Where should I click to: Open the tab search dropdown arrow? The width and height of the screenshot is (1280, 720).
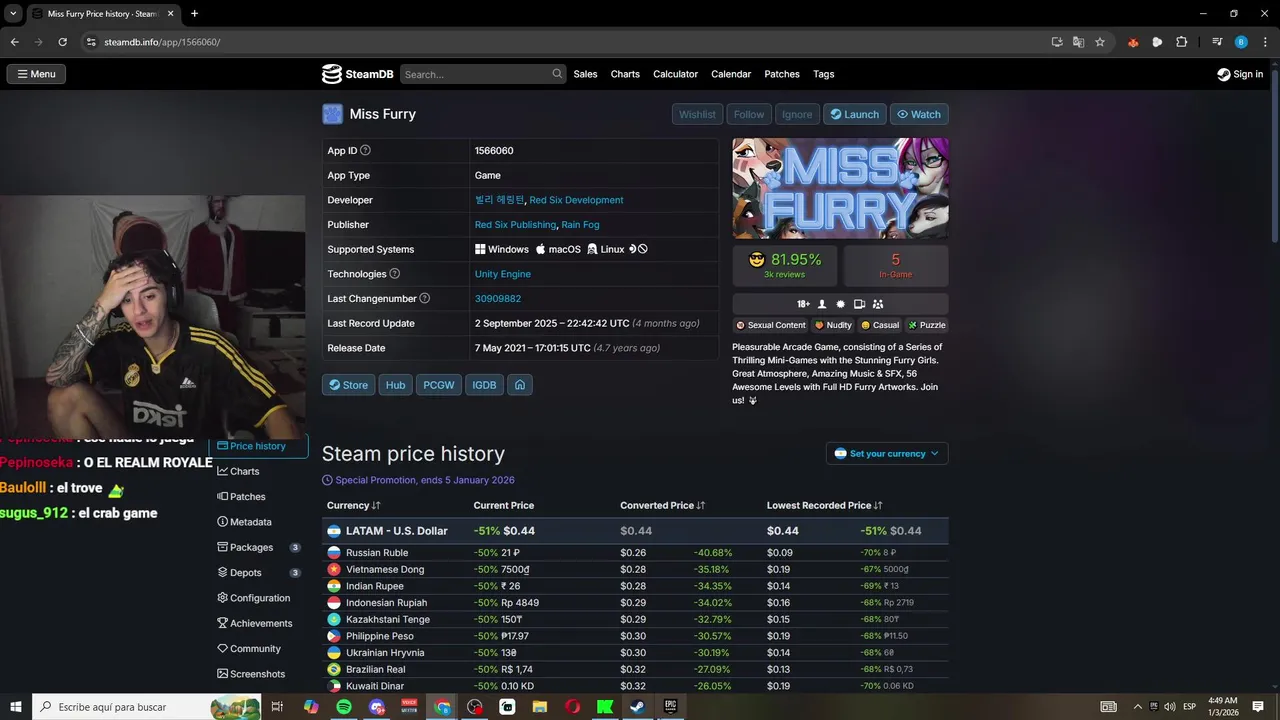pyautogui.click(x=13, y=14)
